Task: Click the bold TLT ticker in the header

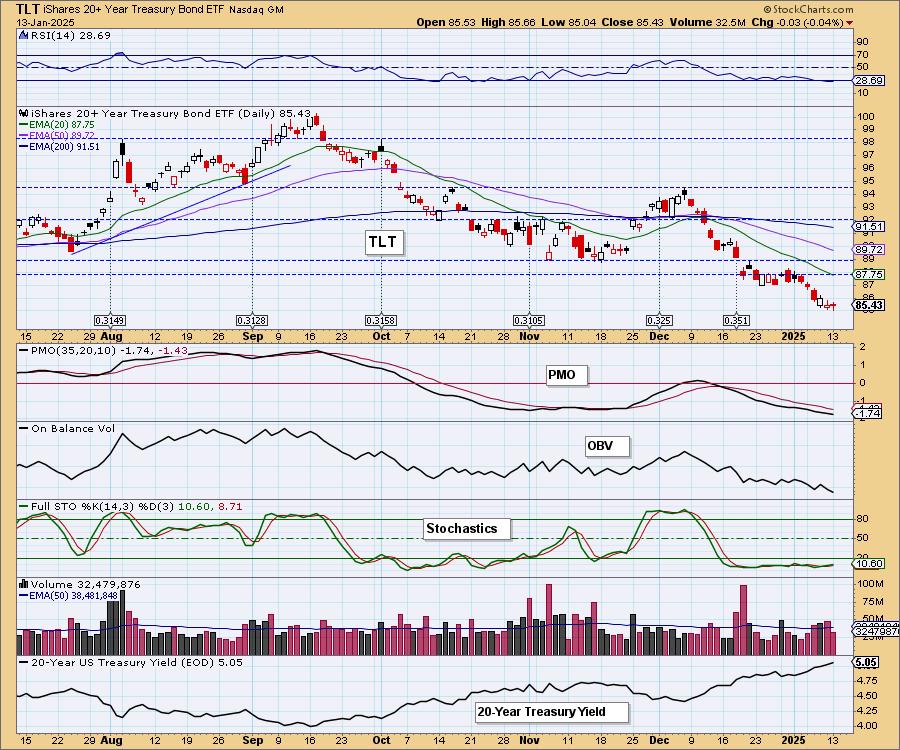Action: [28, 9]
